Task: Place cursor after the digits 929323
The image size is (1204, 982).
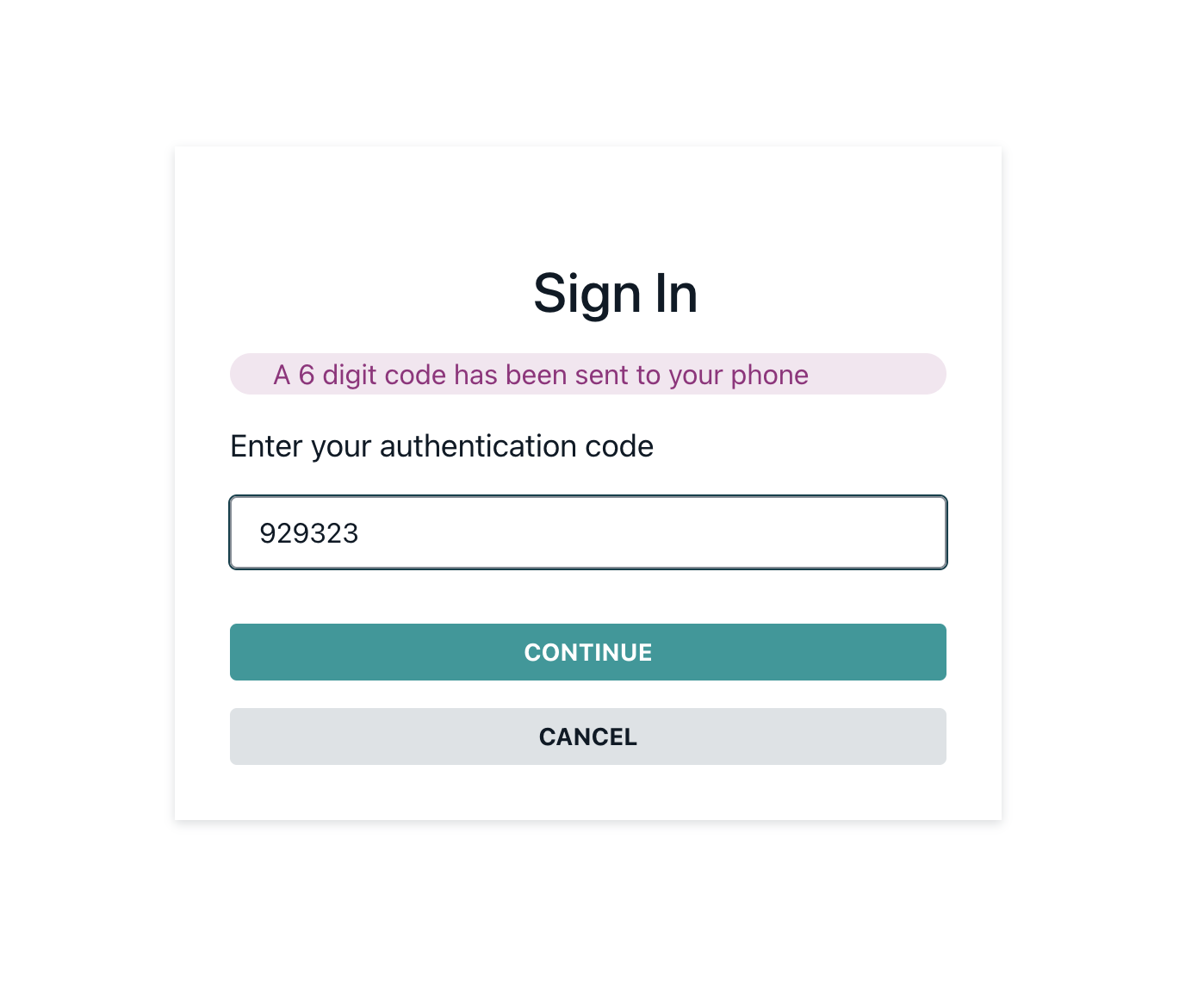Action: (360, 533)
